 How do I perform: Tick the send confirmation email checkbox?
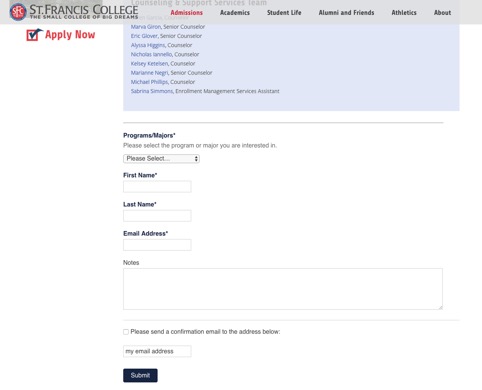126,332
